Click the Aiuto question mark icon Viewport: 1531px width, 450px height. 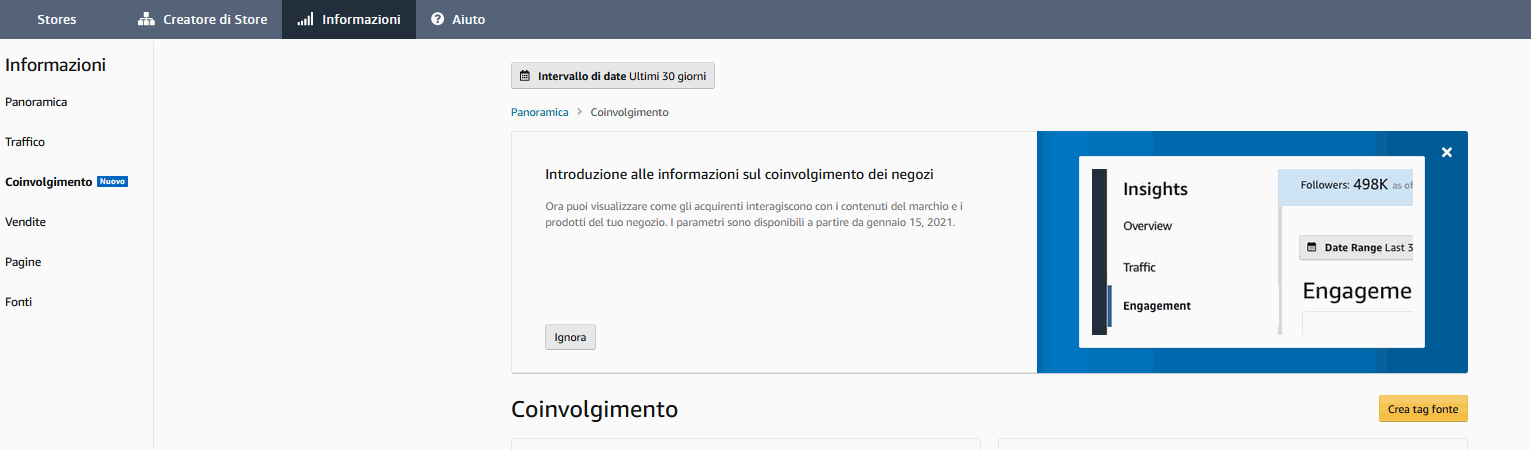click(437, 19)
